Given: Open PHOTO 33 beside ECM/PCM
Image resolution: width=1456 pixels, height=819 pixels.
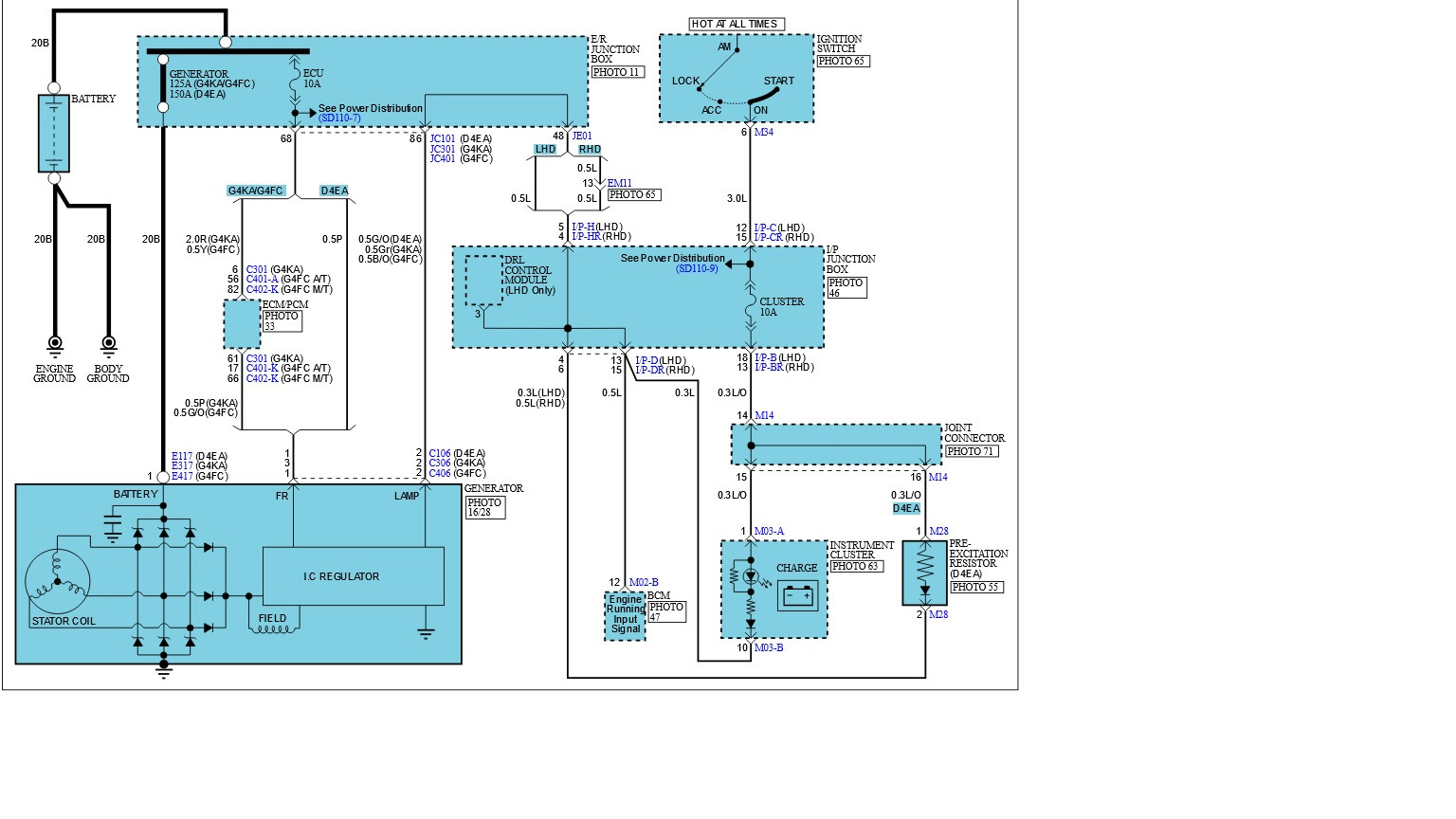Looking at the screenshot, I should click(x=282, y=320).
